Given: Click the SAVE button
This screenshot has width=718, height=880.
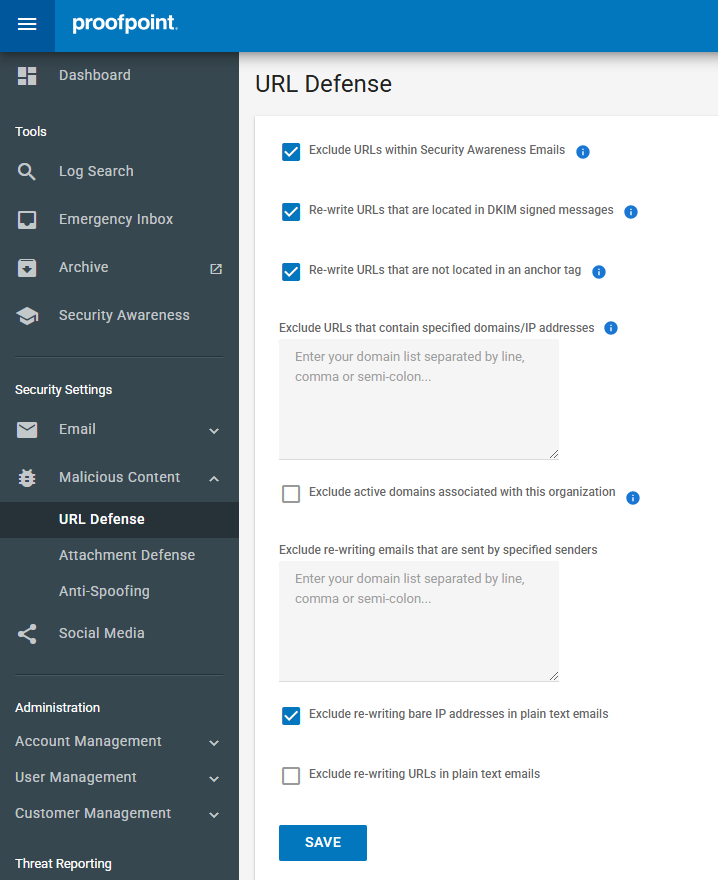Looking at the screenshot, I should 323,843.
